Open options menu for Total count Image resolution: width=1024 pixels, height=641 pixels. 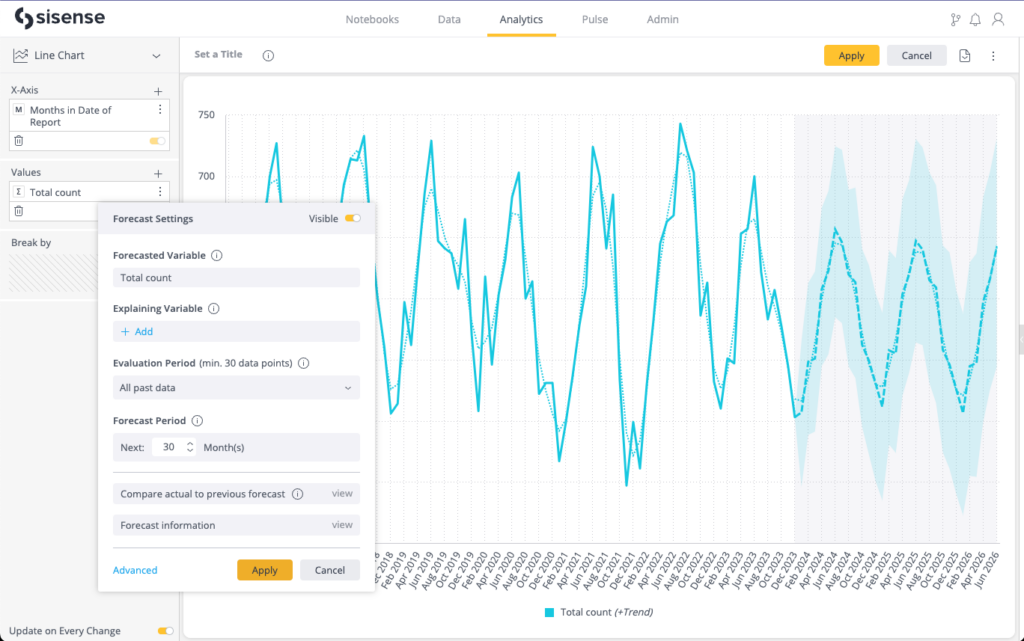pyautogui.click(x=160, y=191)
